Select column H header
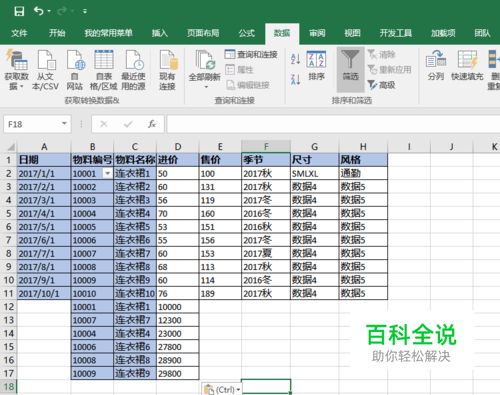This screenshot has width=500, height=395. click(363, 147)
